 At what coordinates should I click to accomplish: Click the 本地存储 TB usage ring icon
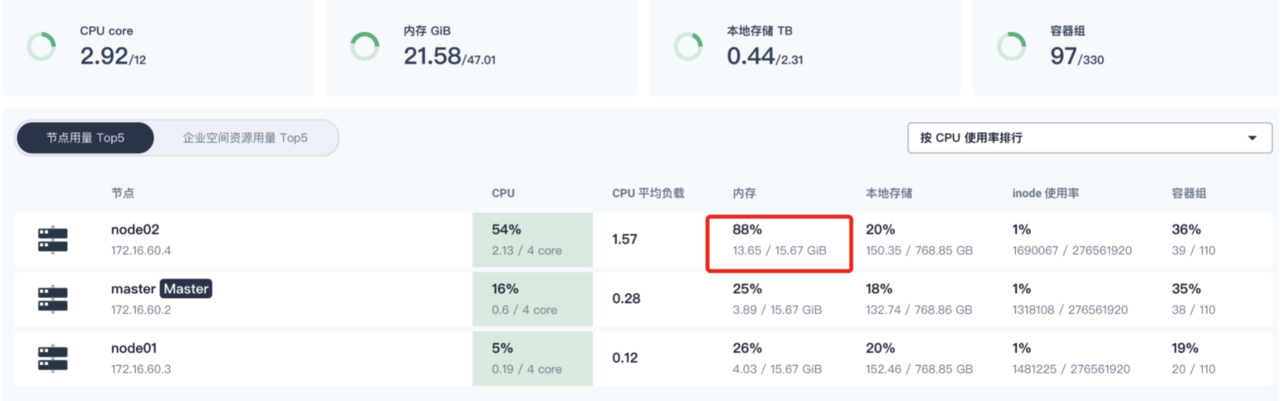click(688, 46)
